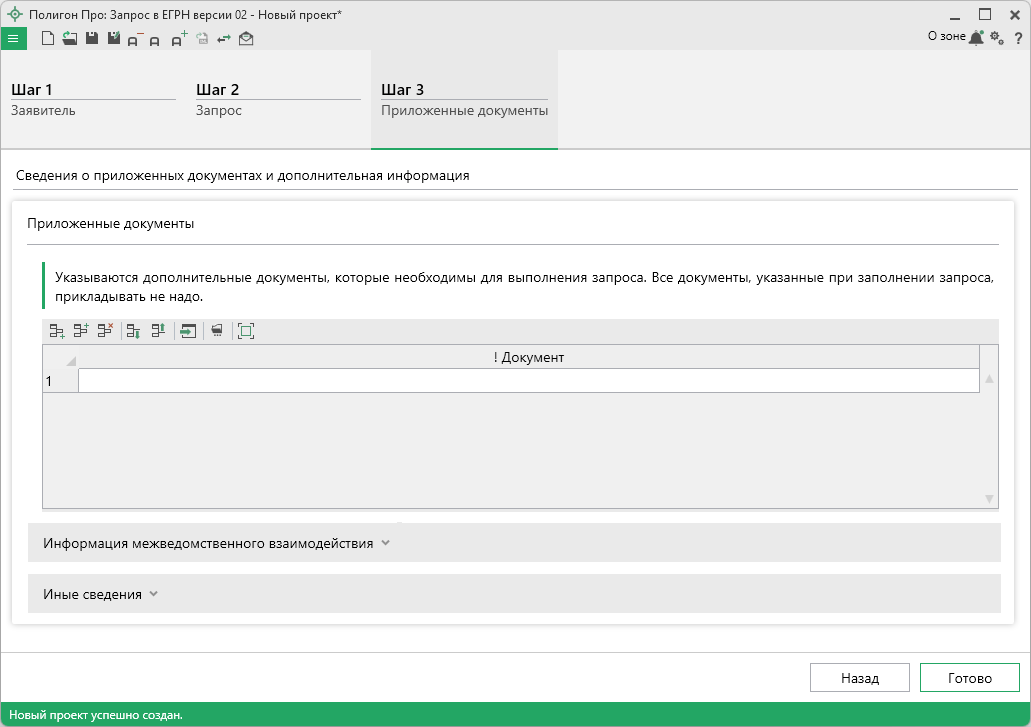Click the first Документ table cell
1031x727 pixels.
[528, 381]
